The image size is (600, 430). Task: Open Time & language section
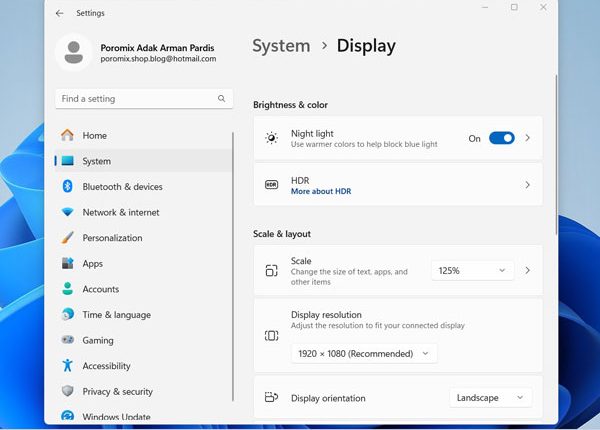(143, 315)
